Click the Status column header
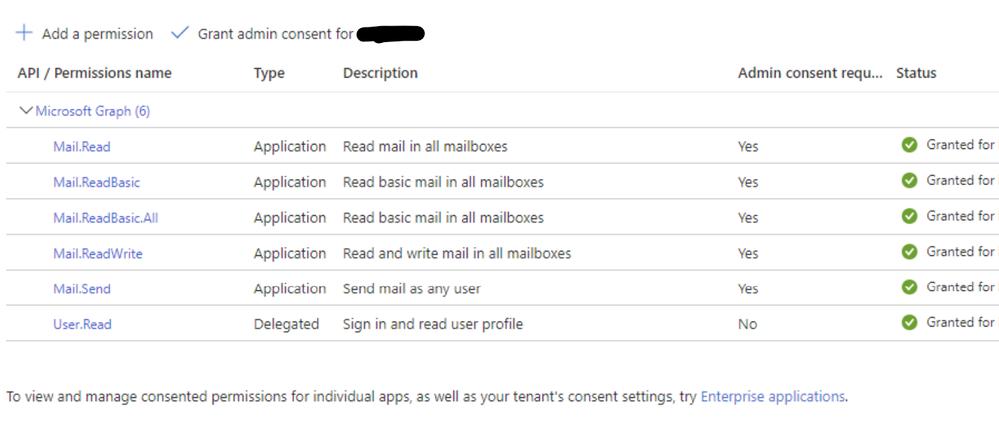This screenshot has width=999, height=431. pyautogui.click(x=916, y=73)
